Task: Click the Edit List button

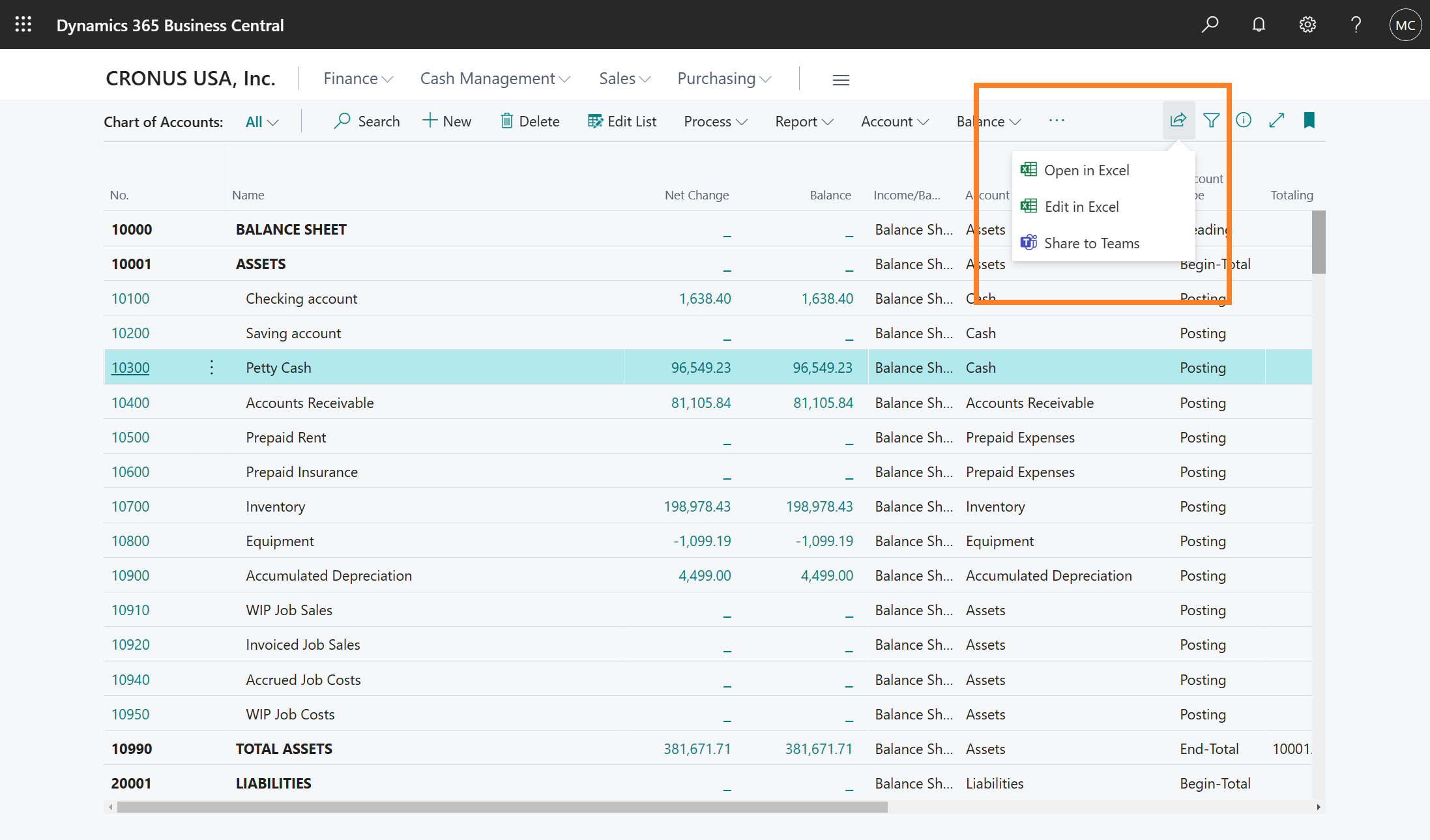Action: coord(622,121)
